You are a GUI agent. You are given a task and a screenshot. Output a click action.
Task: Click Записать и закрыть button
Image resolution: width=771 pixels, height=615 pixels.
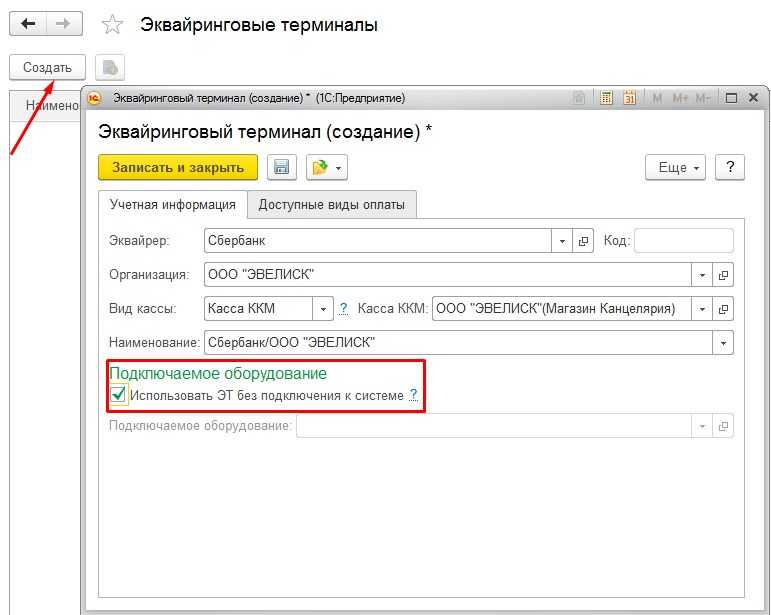pyautogui.click(x=178, y=168)
